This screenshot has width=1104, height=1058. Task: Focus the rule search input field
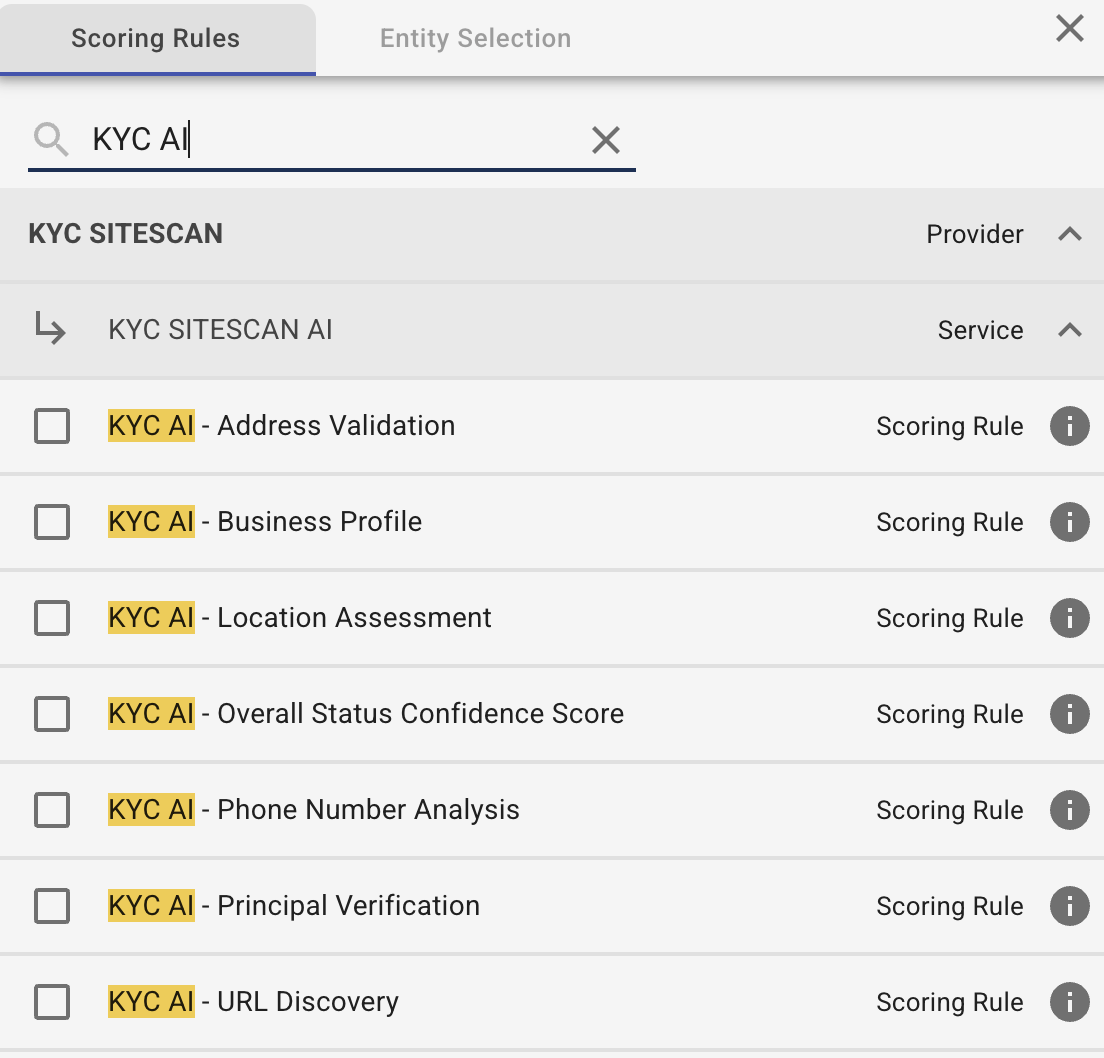point(332,139)
